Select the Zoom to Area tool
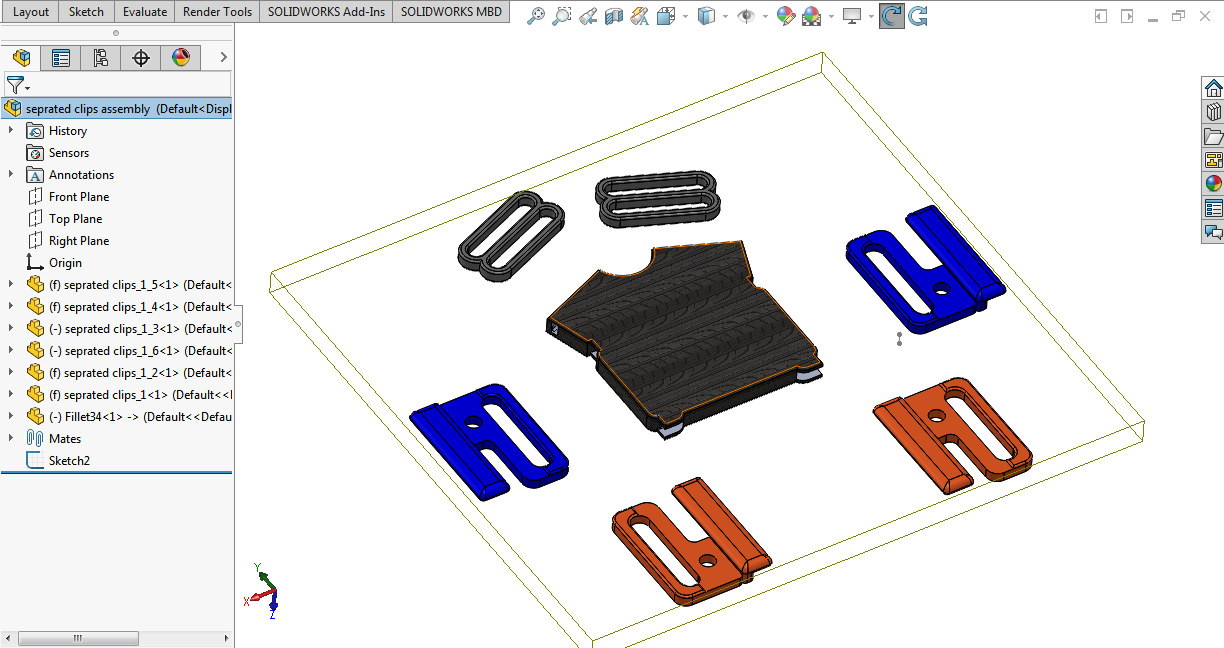Screen dimensions: 1224x648 562,16
